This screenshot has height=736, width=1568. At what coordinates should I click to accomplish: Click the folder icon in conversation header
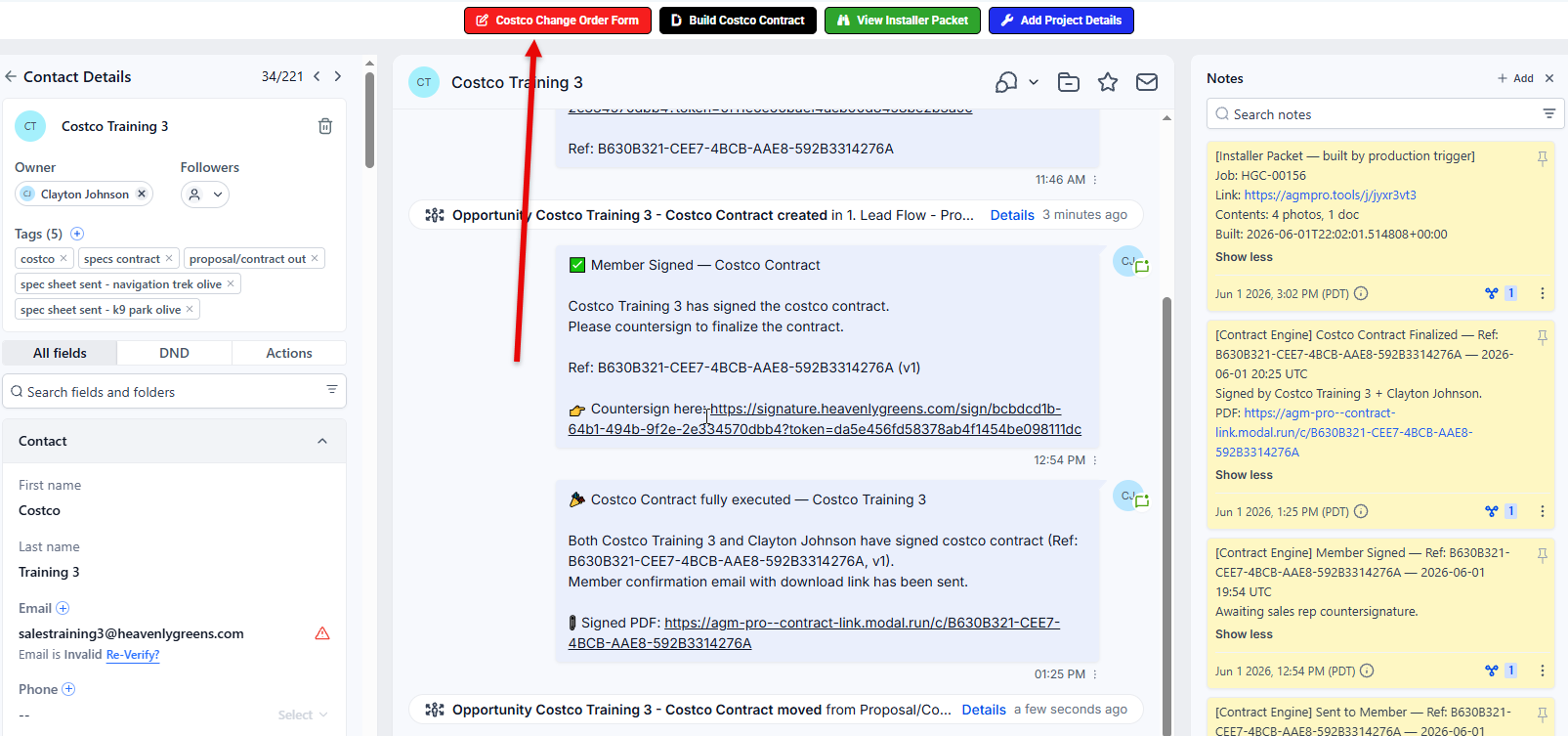[x=1069, y=82]
